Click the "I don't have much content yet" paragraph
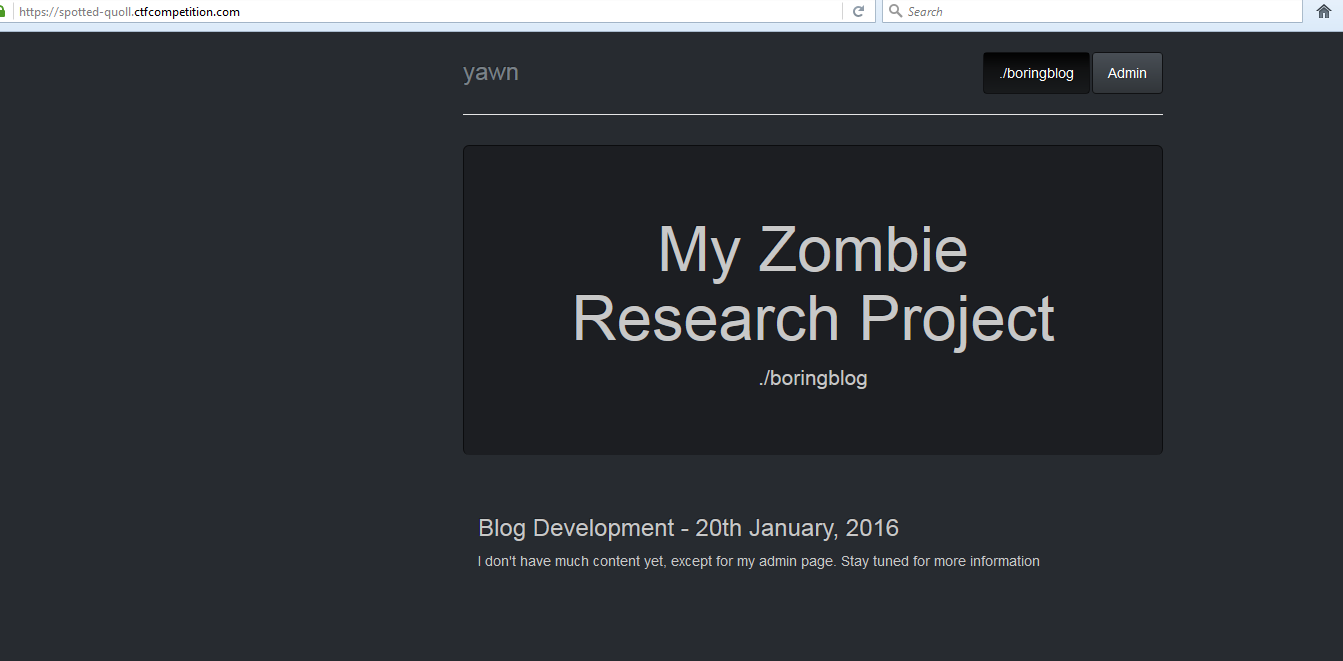Image resolution: width=1343 pixels, height=661 pixels. click(x=759, y=561)
